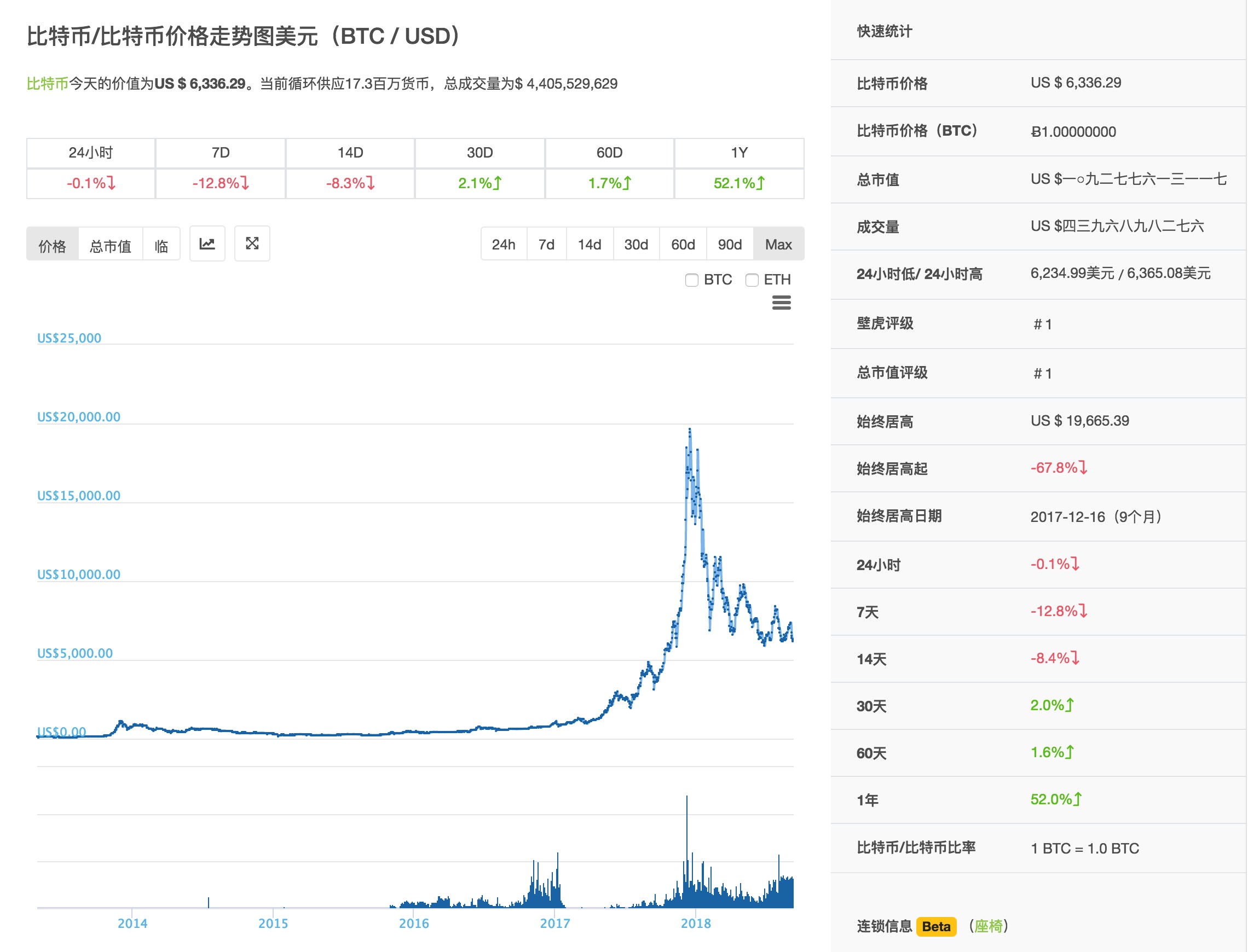Click the line chart mode icon
The height and width of the screenshot is (952, 1248).
point(207,244)
